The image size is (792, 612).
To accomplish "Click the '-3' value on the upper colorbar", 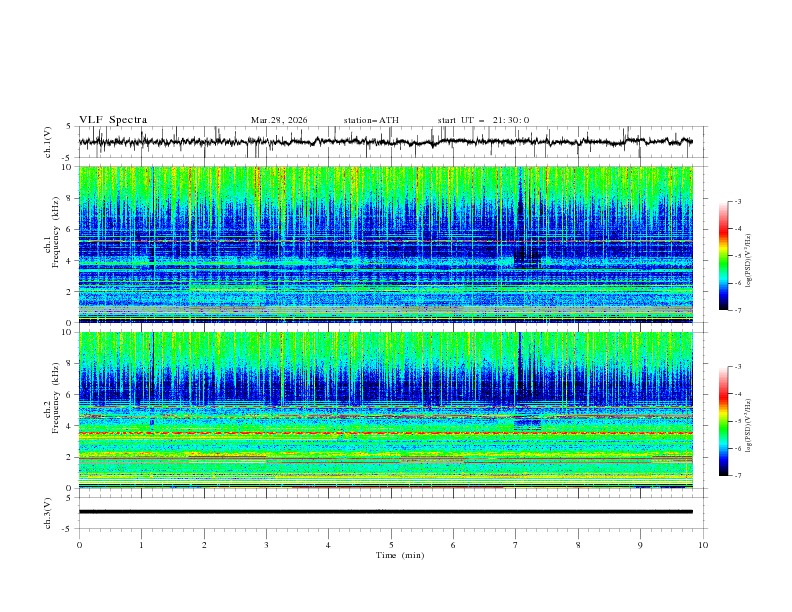I will pyautogui.click(x=737, y=201).
